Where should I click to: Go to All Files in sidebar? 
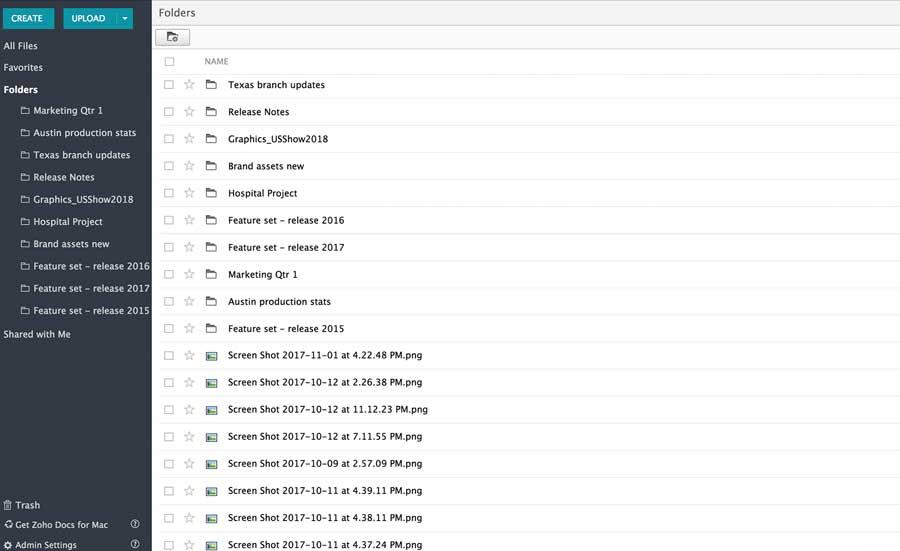[21, 46]
